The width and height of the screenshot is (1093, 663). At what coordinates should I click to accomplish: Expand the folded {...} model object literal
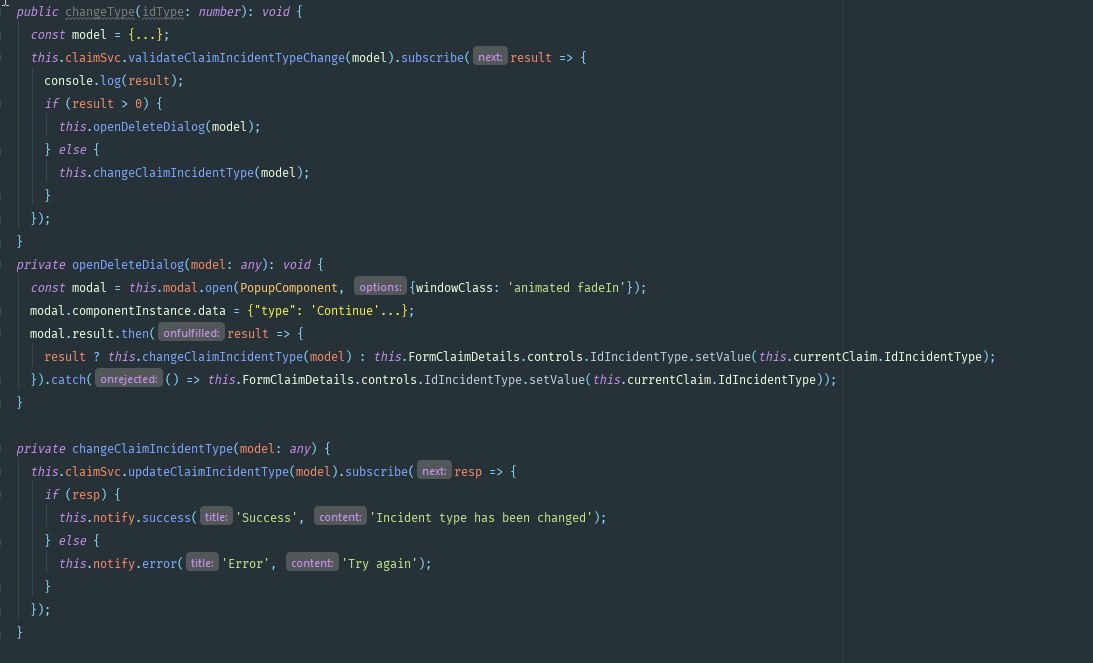tap(145, 35)
